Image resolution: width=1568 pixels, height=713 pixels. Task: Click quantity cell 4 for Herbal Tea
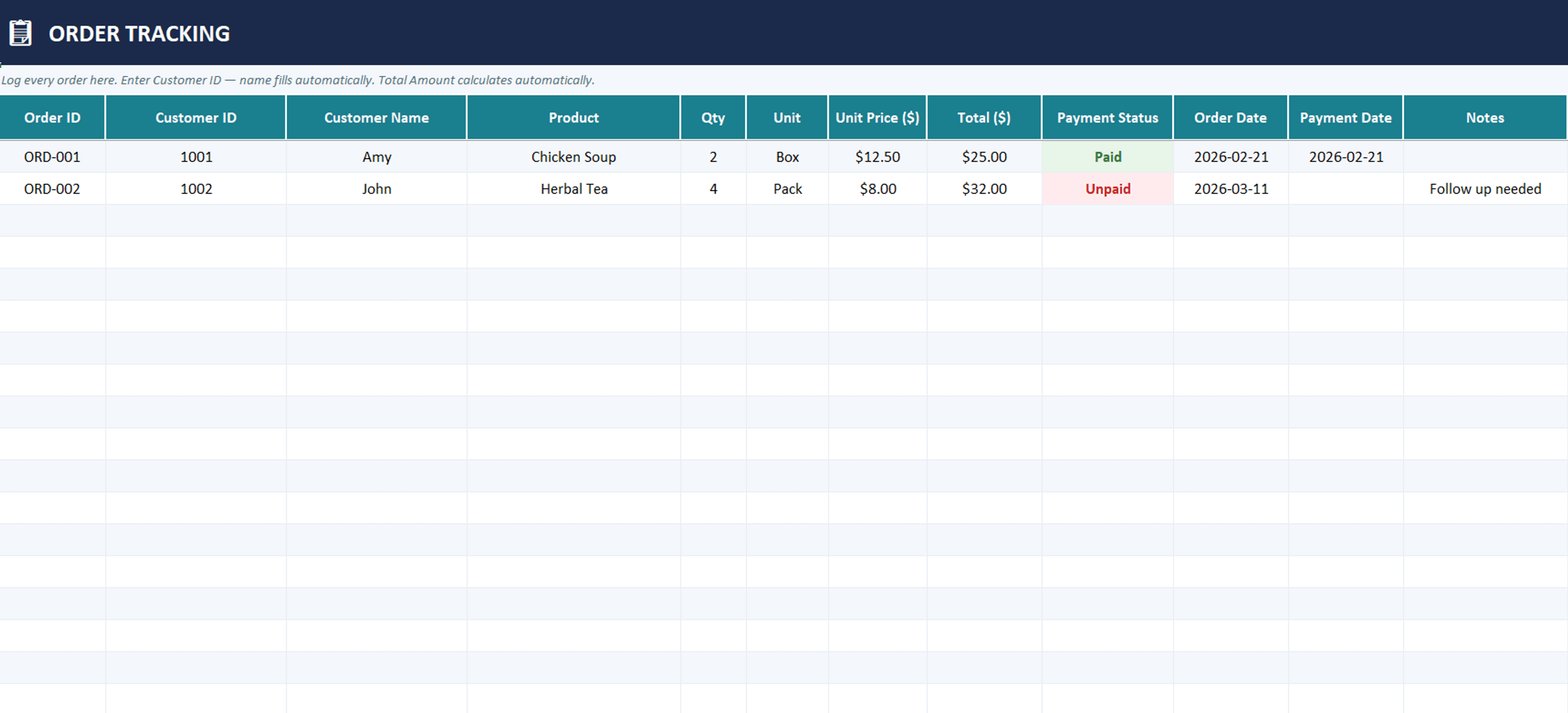point(714,189)
